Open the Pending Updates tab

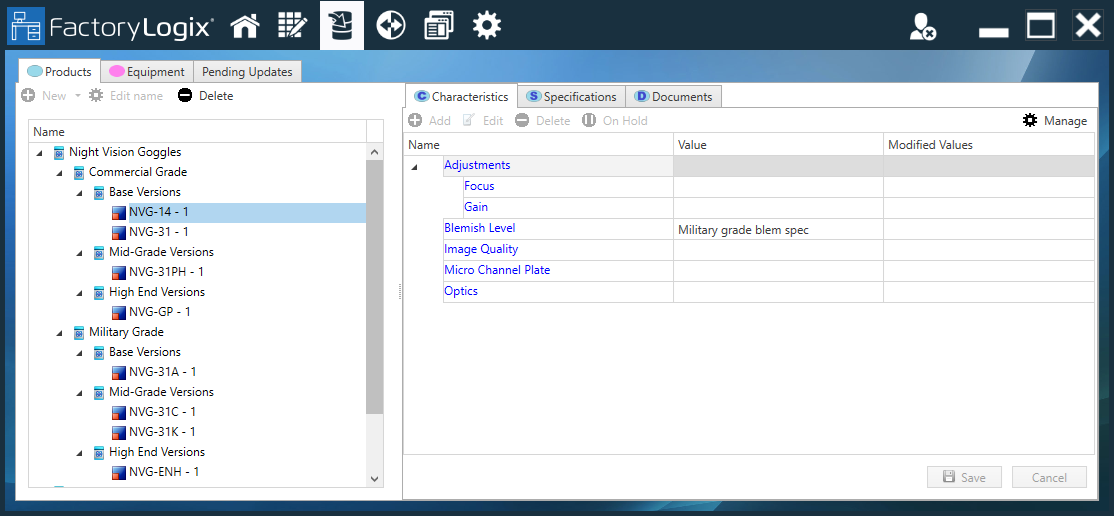[247, 72]
